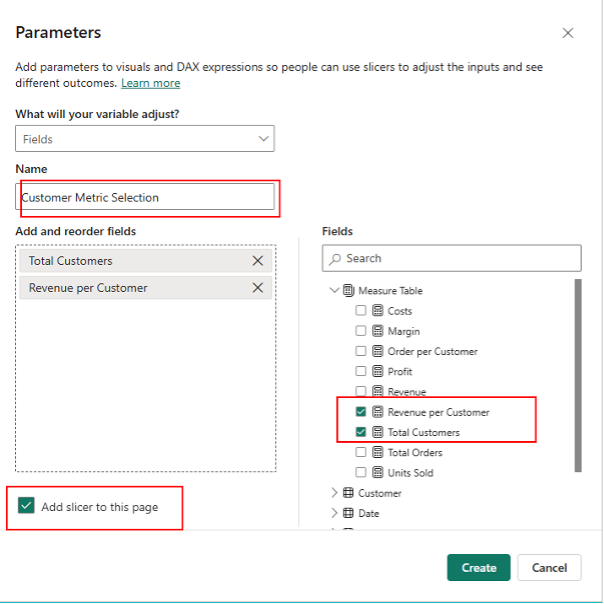604x604 pixels.
Task: Check the Profit measure checkbox
Action: pyautogui.click(x=361, y=371)
